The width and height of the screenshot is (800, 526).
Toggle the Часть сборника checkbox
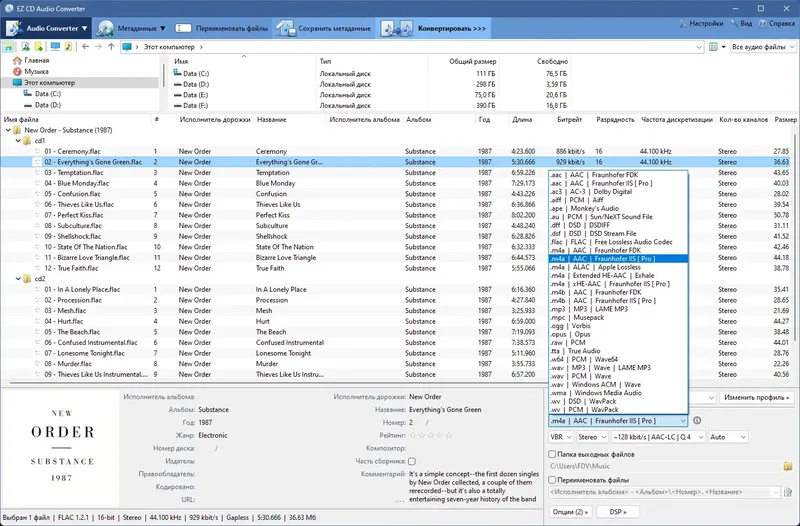coord(412,461)
